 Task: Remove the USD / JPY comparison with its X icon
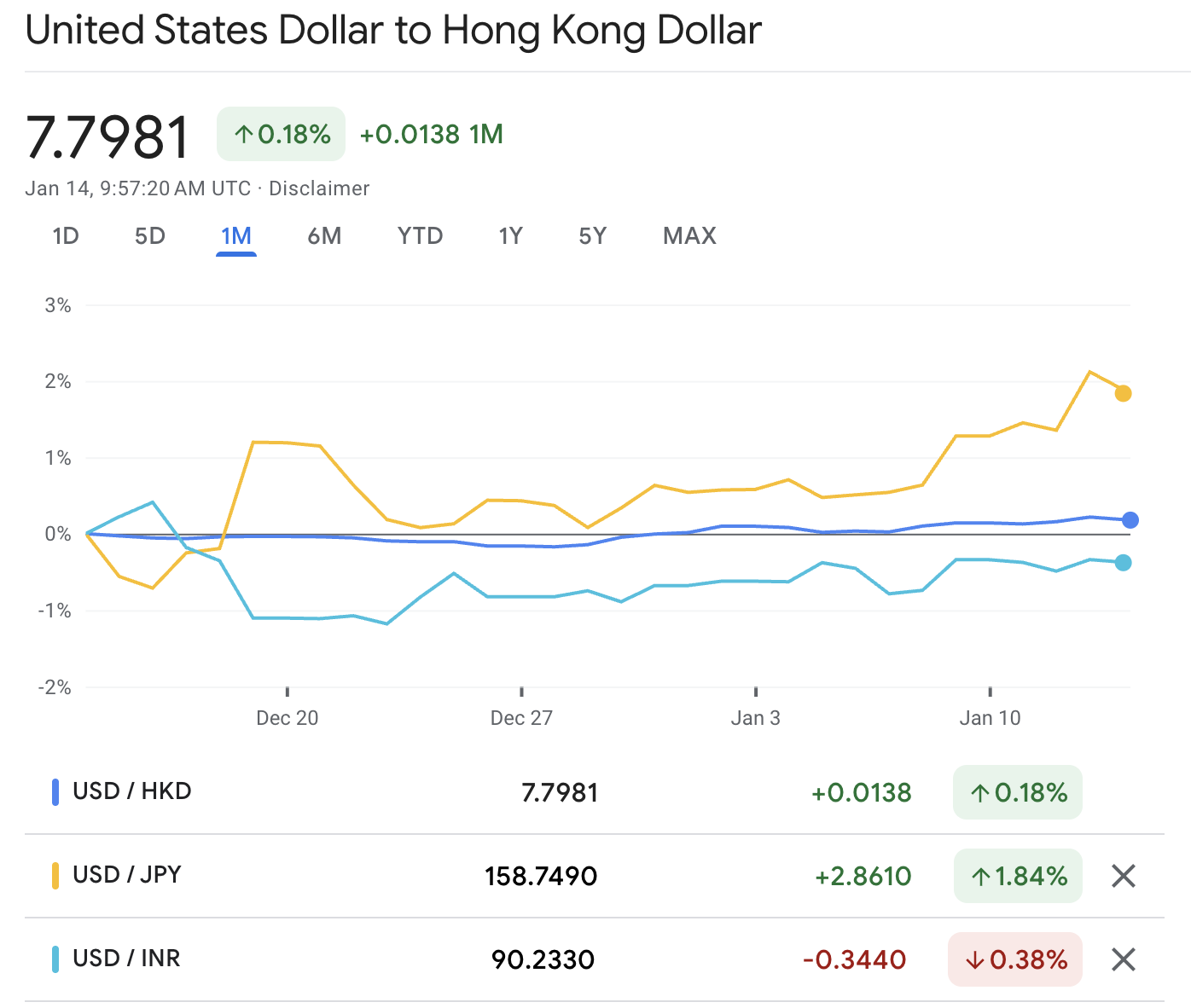(1123, 876)
